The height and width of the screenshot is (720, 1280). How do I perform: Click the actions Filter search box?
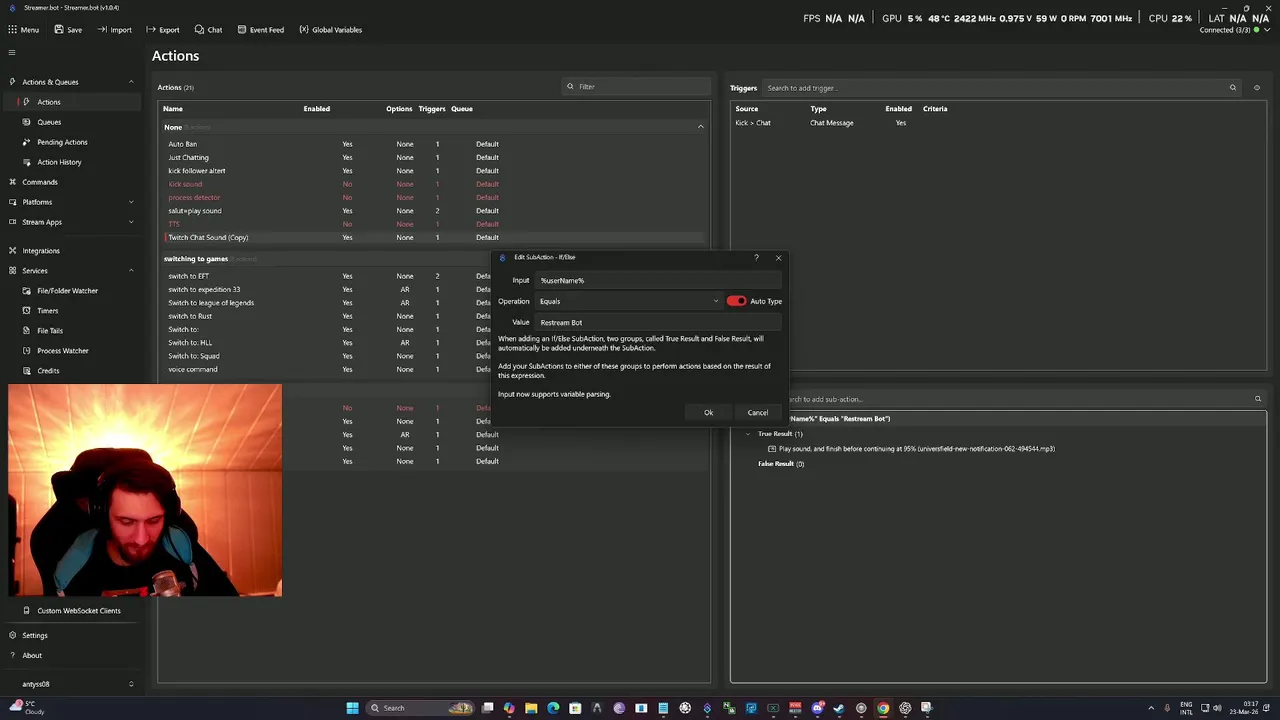tap(636, 87)
